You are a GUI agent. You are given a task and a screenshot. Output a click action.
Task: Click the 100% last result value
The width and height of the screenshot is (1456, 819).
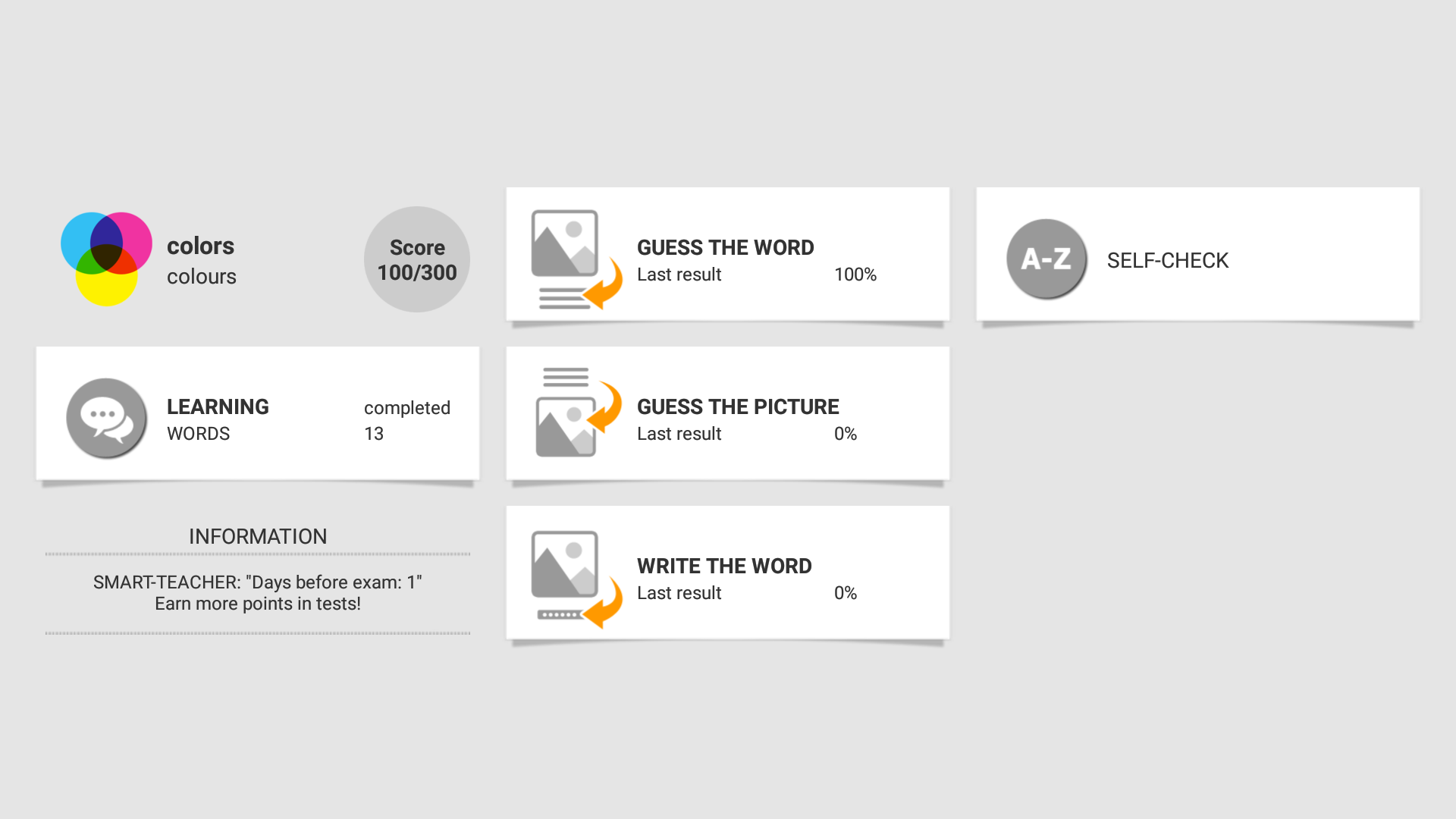click(x=855, y=275)
